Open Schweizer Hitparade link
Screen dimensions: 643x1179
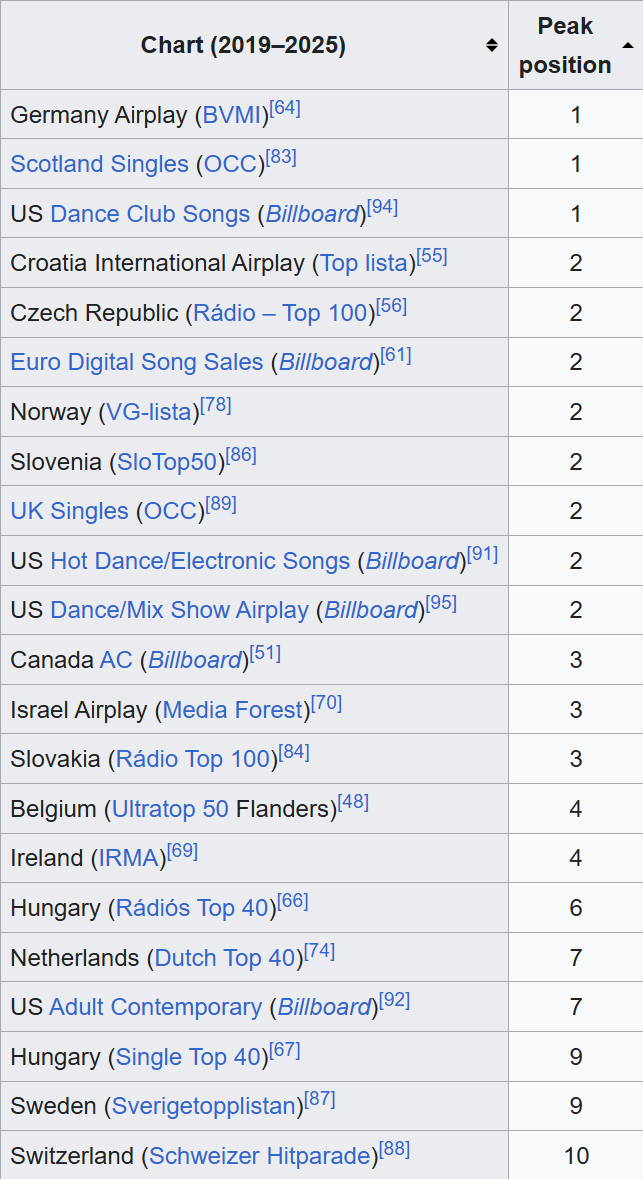tap(260, 1156)
